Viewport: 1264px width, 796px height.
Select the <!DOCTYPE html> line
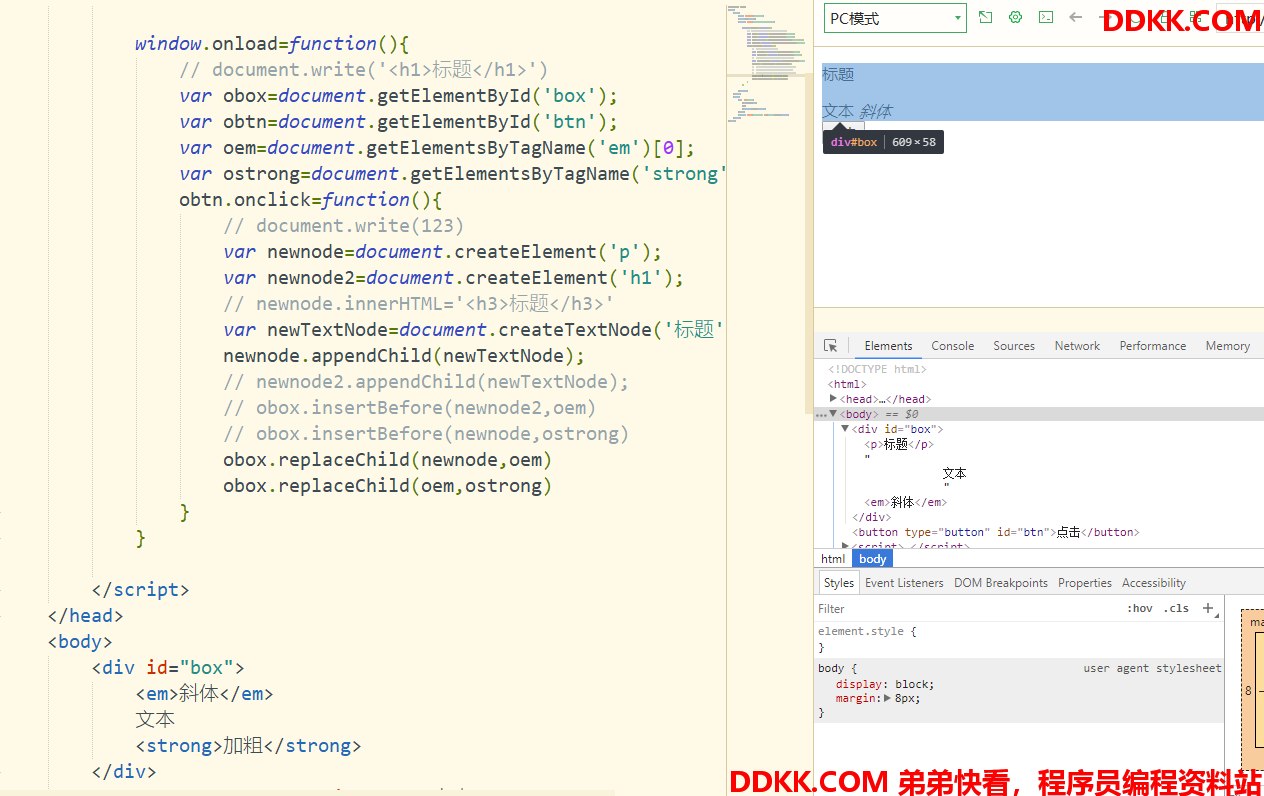coord(877,369)
